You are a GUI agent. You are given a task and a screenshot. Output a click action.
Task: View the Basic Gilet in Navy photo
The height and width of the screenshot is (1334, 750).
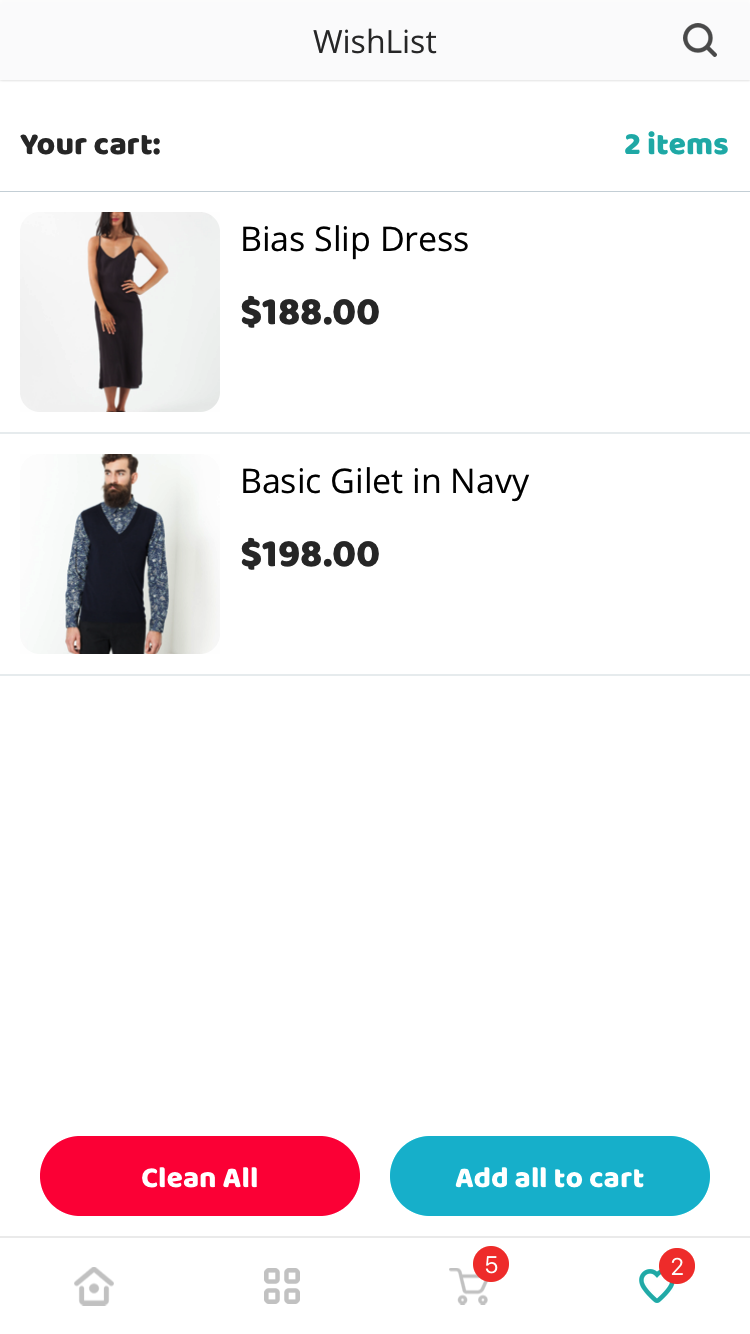120,554
